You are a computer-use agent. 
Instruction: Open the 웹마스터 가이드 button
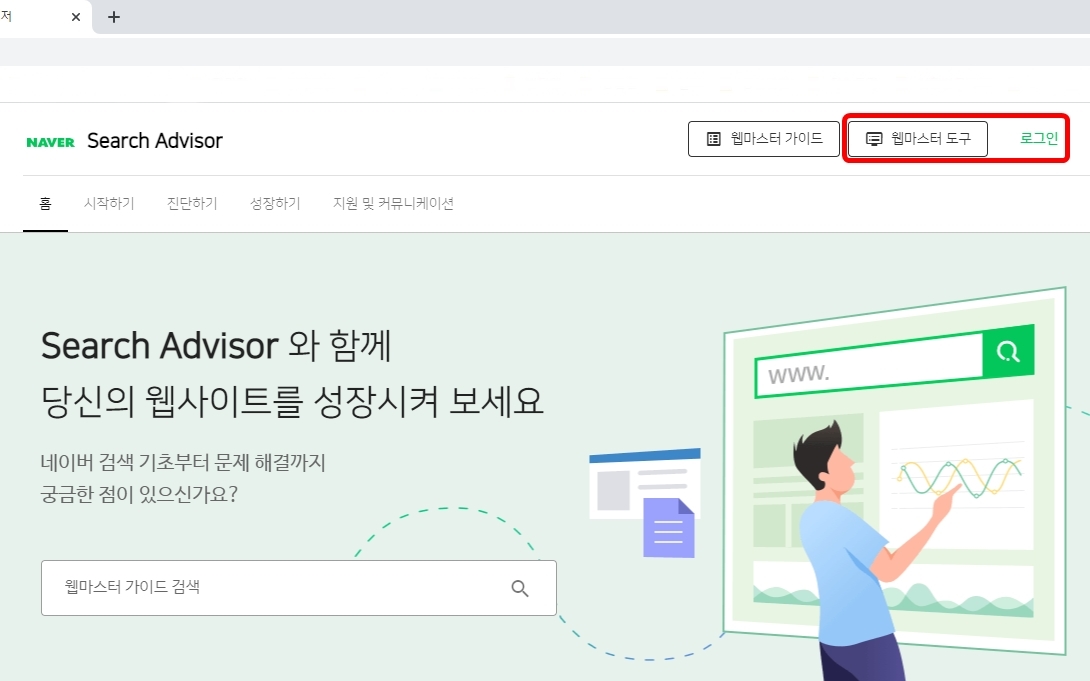(764, 139)
